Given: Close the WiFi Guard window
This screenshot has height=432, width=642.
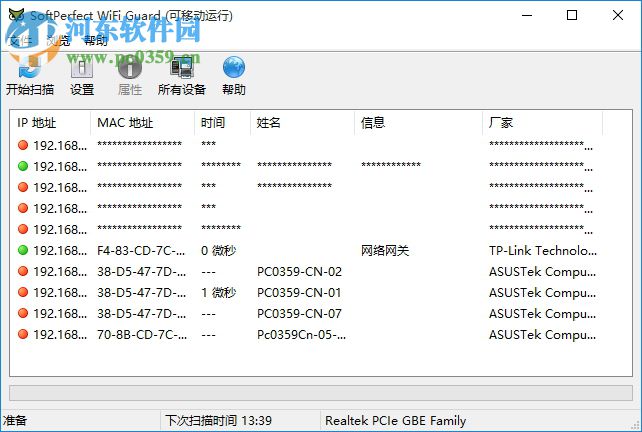Looking at the screenshot, I should click(618, 16).
